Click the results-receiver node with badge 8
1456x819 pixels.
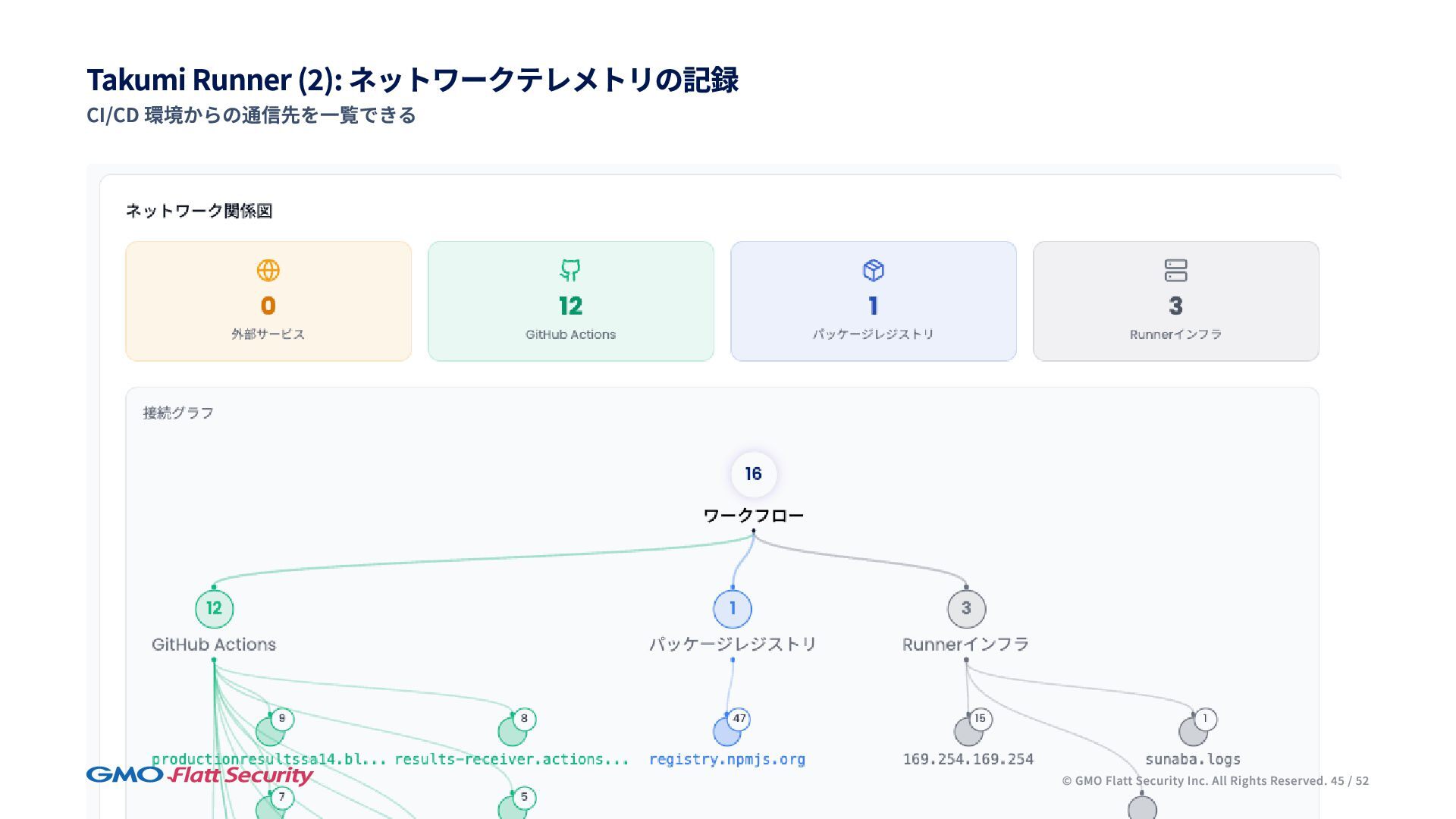pyautogui.click(x=512, y=732)
